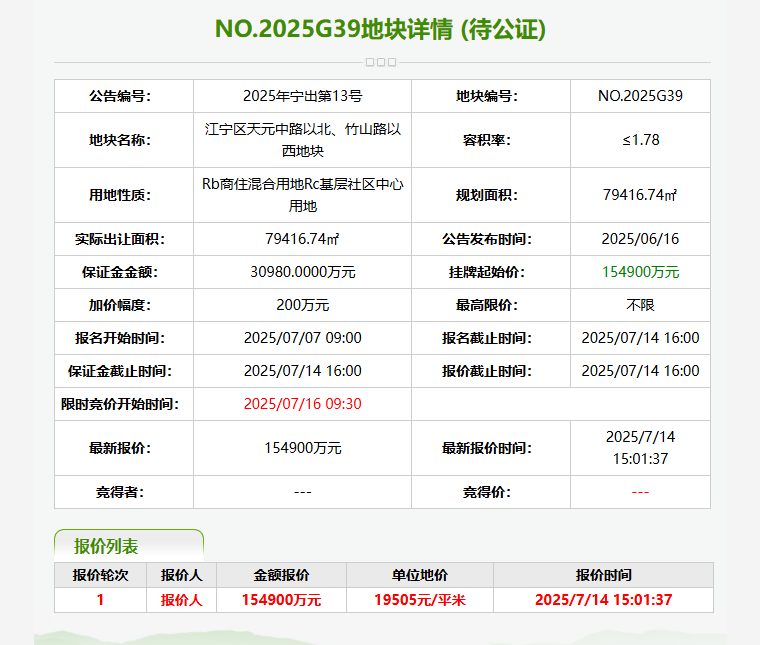Click the 保证金截止时间 value 2025/07/14 16:00

302,371
